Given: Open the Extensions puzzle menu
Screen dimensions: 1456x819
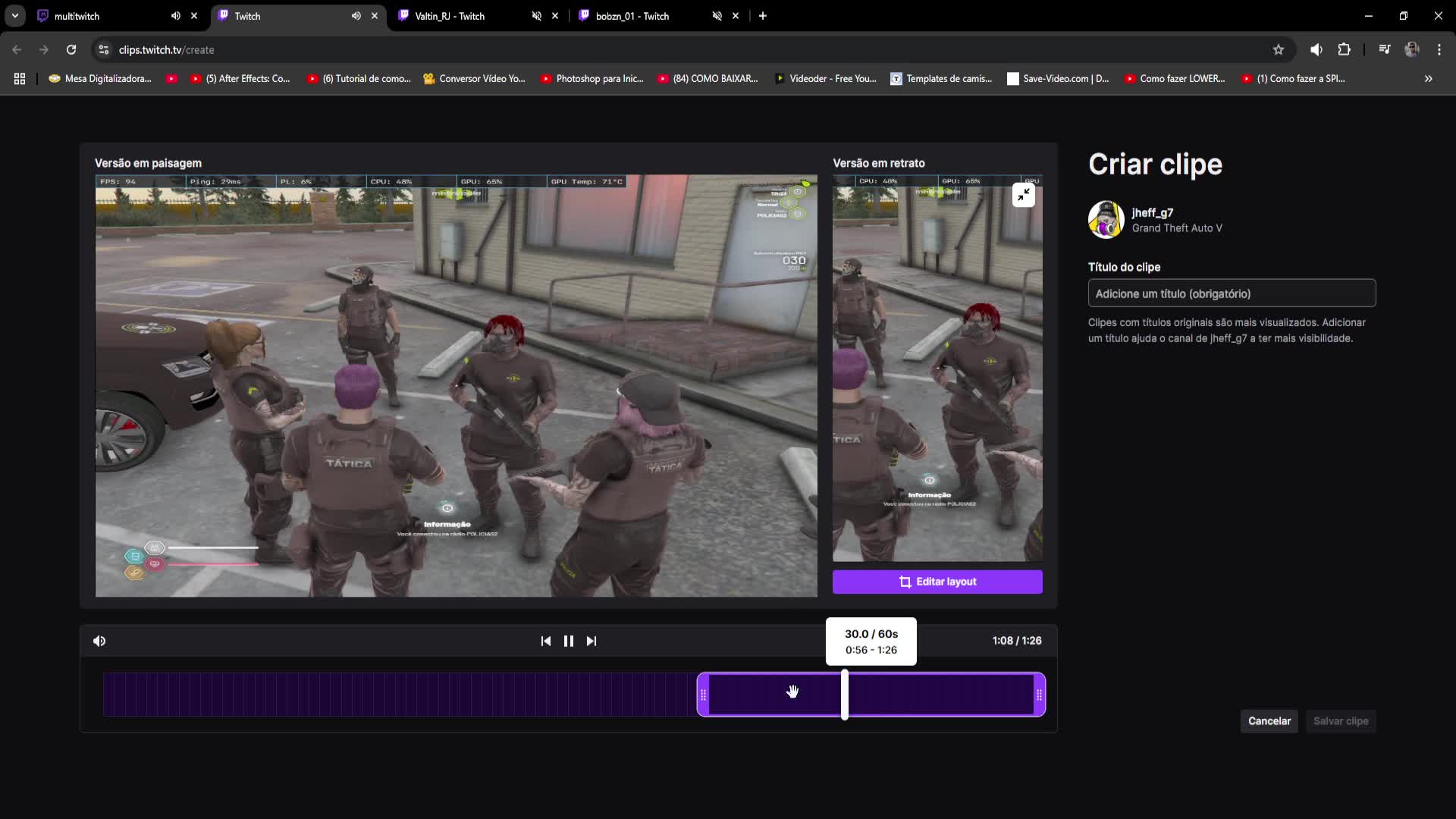Looking at the screenshot, I should [x=1345, y=50].
